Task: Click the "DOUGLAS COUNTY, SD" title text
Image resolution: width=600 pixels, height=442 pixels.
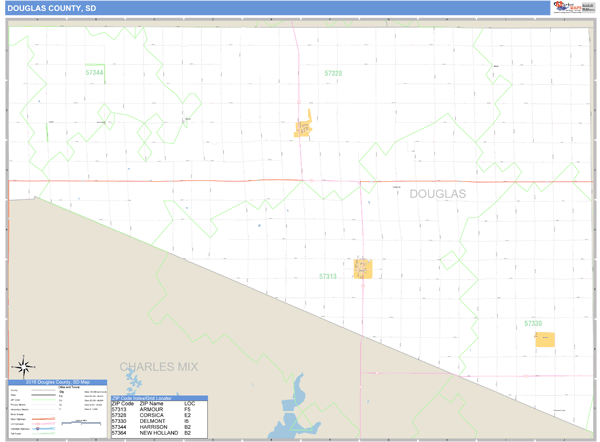Action: [52, 8]
